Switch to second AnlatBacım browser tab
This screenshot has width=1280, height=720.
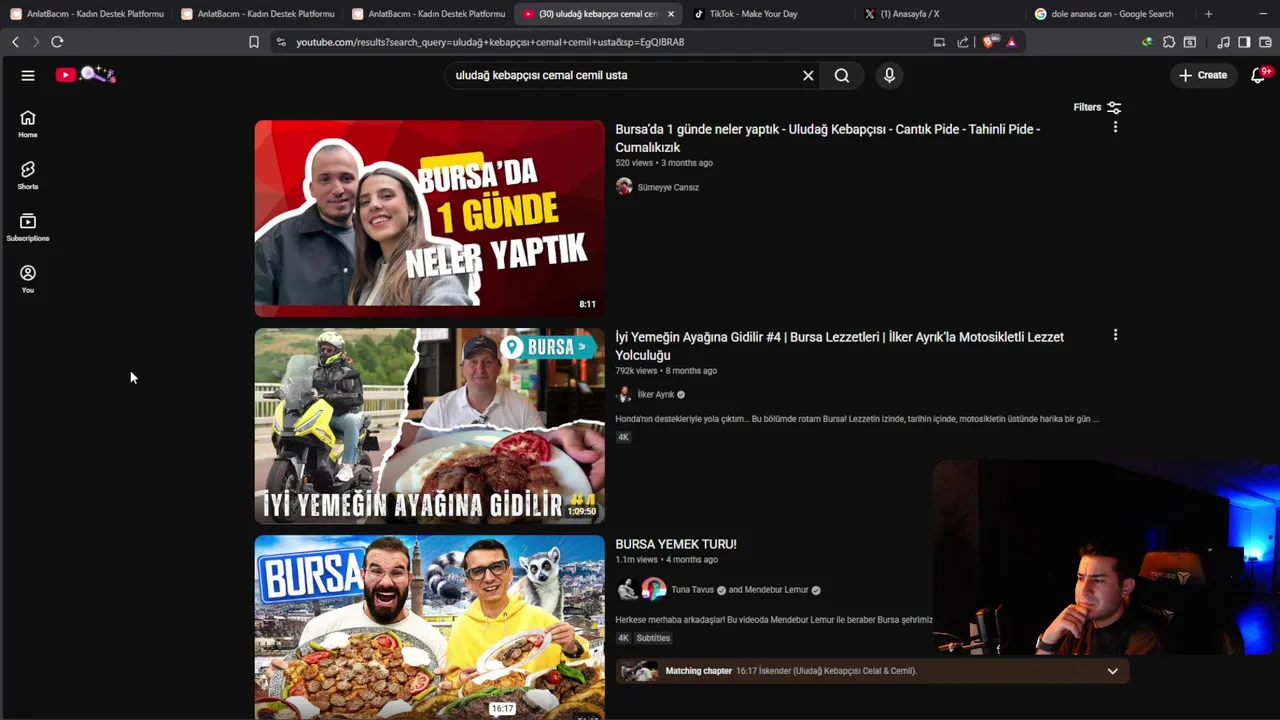(x=258, y=14)
